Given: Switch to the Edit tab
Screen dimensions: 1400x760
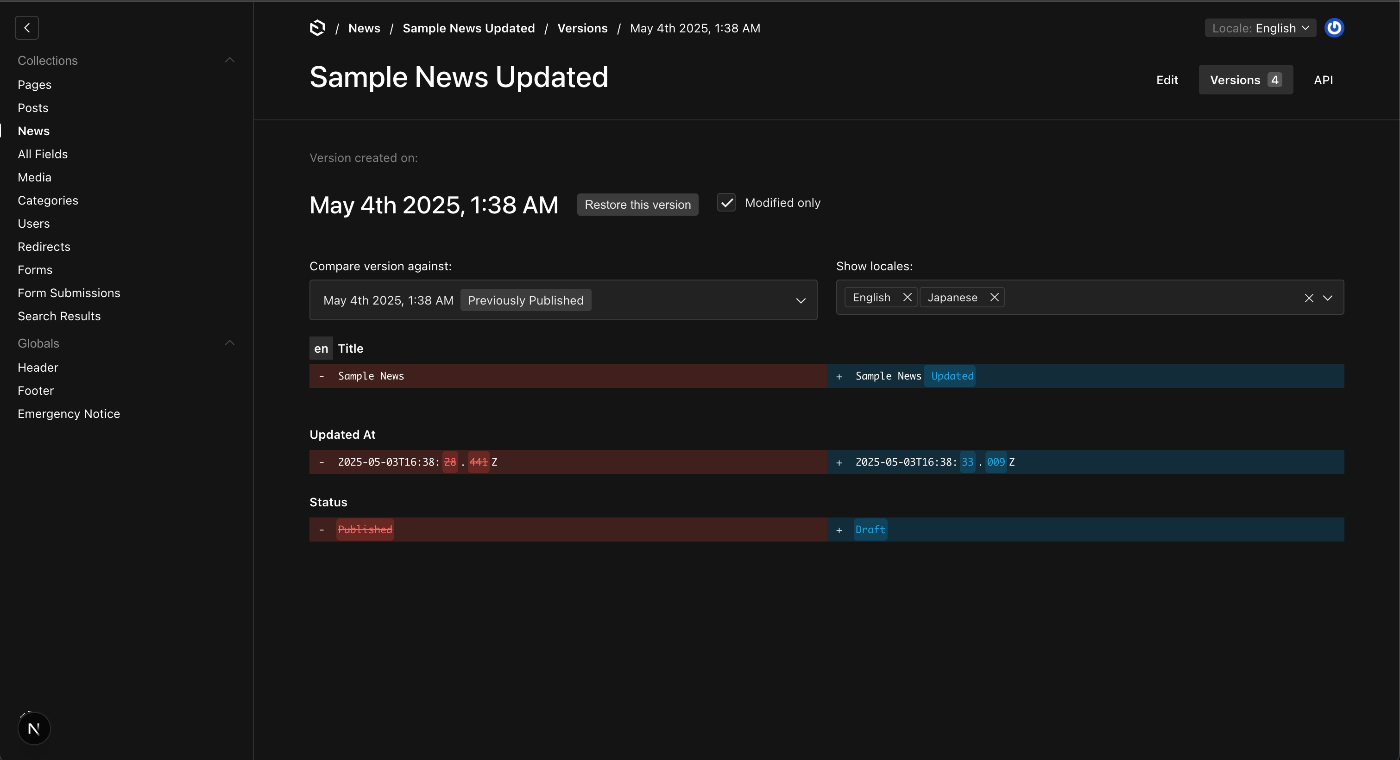Looking at the screenshot, I should [x=1167, y=80].
